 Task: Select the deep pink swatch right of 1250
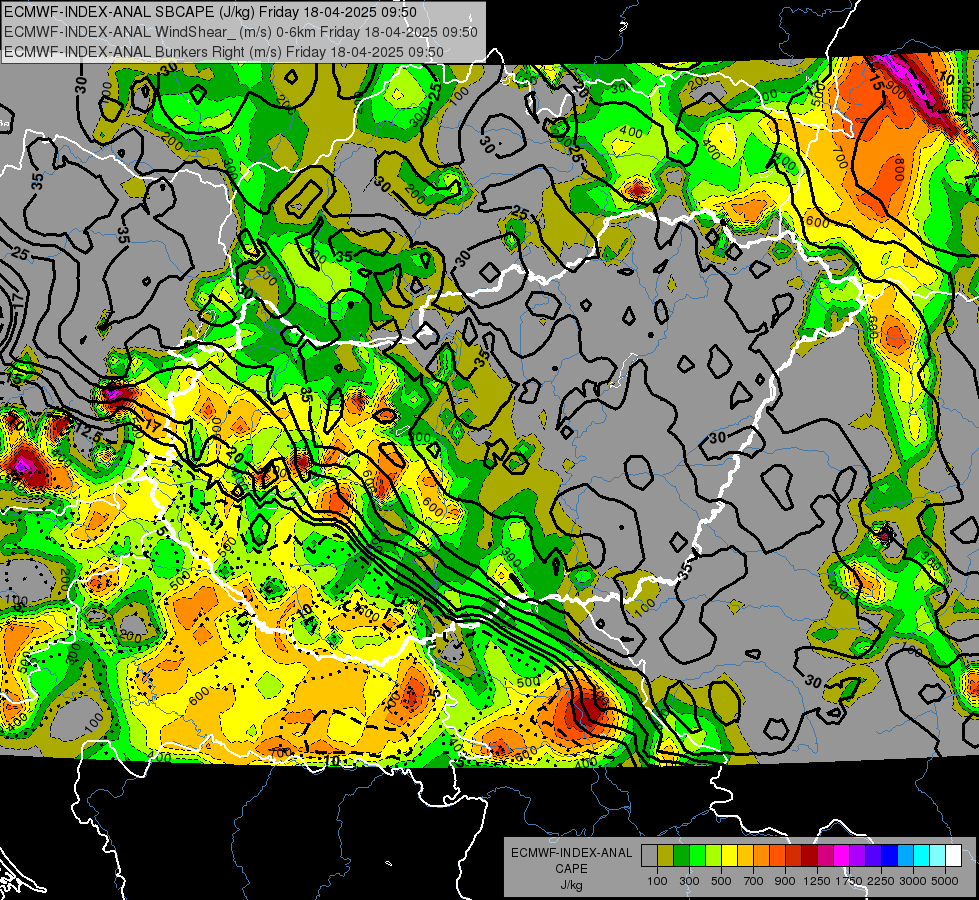825,856
